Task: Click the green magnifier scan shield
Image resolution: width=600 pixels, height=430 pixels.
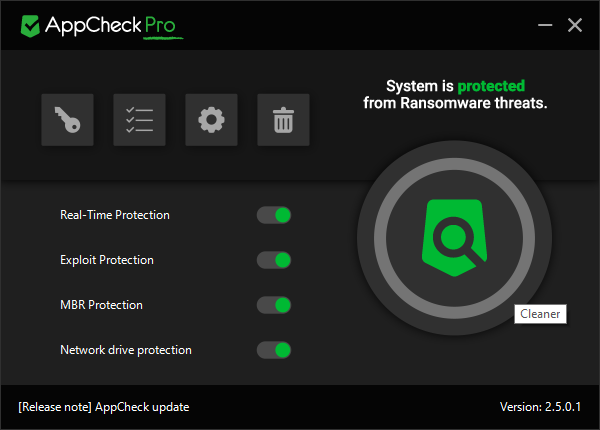Action: [x=454, y=238]
